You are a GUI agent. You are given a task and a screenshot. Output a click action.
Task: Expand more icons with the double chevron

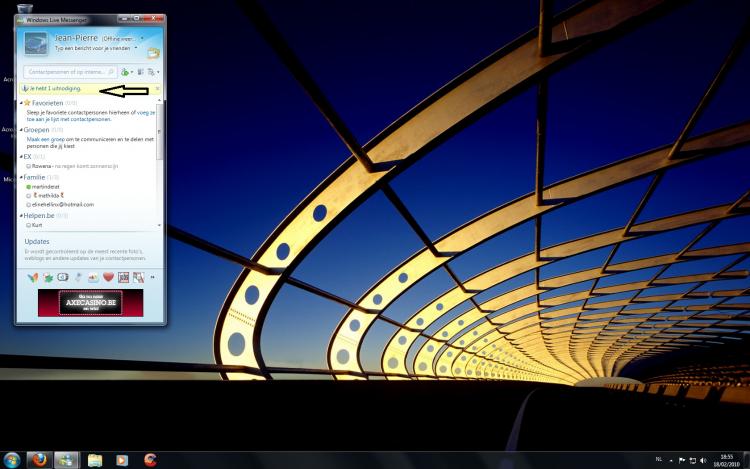pos(152,277)
